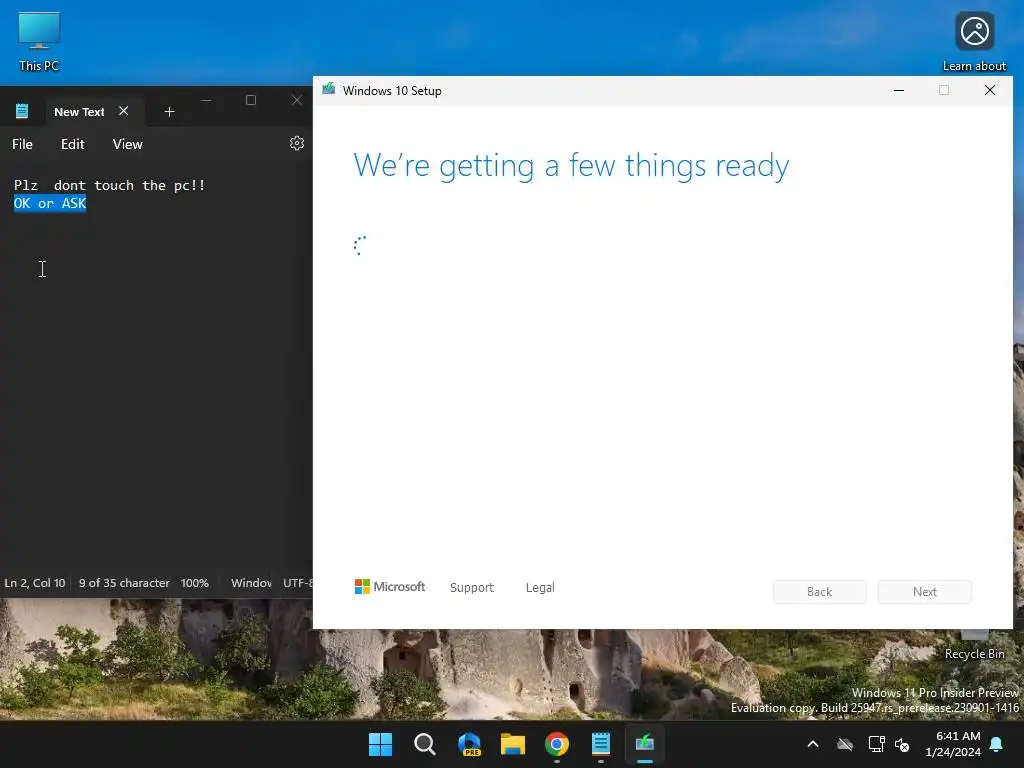Image resolution: width=1024 pixels, height=768 pixels.
Task: Open the Edit menu in Notepad
Action: [x=72, y=144]
